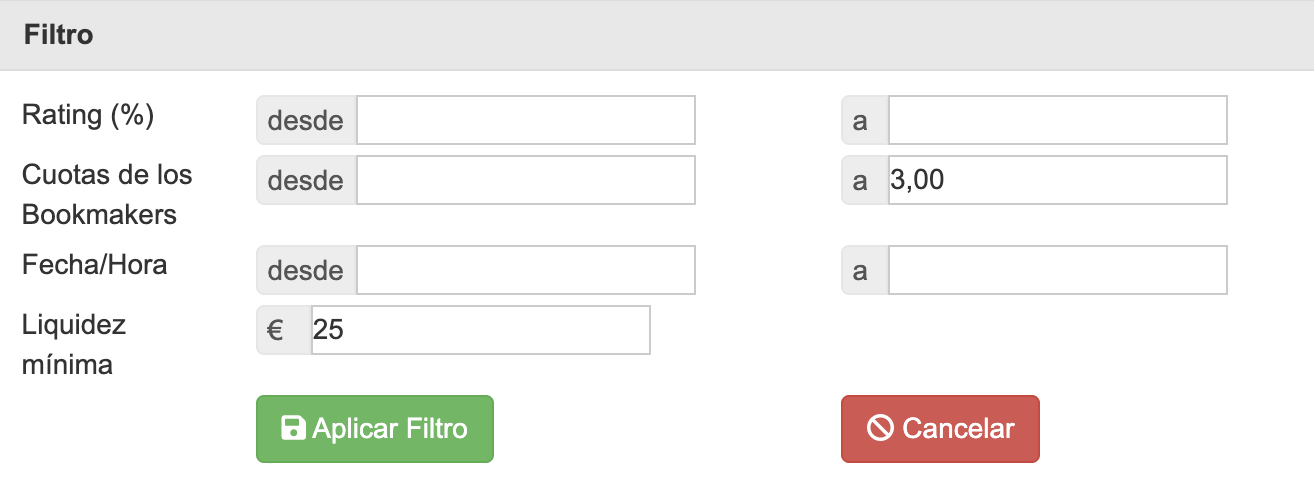The image size is (1314, 484).
Task: Click the Rating (%) label text
Action: click(x=88, y=115)
